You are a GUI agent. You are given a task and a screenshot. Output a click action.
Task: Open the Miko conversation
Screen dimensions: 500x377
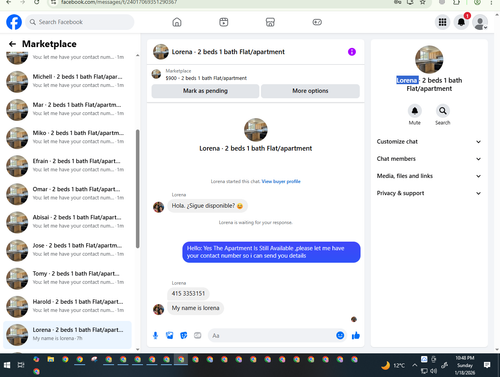pyautogui.click(x=67, y=138)
